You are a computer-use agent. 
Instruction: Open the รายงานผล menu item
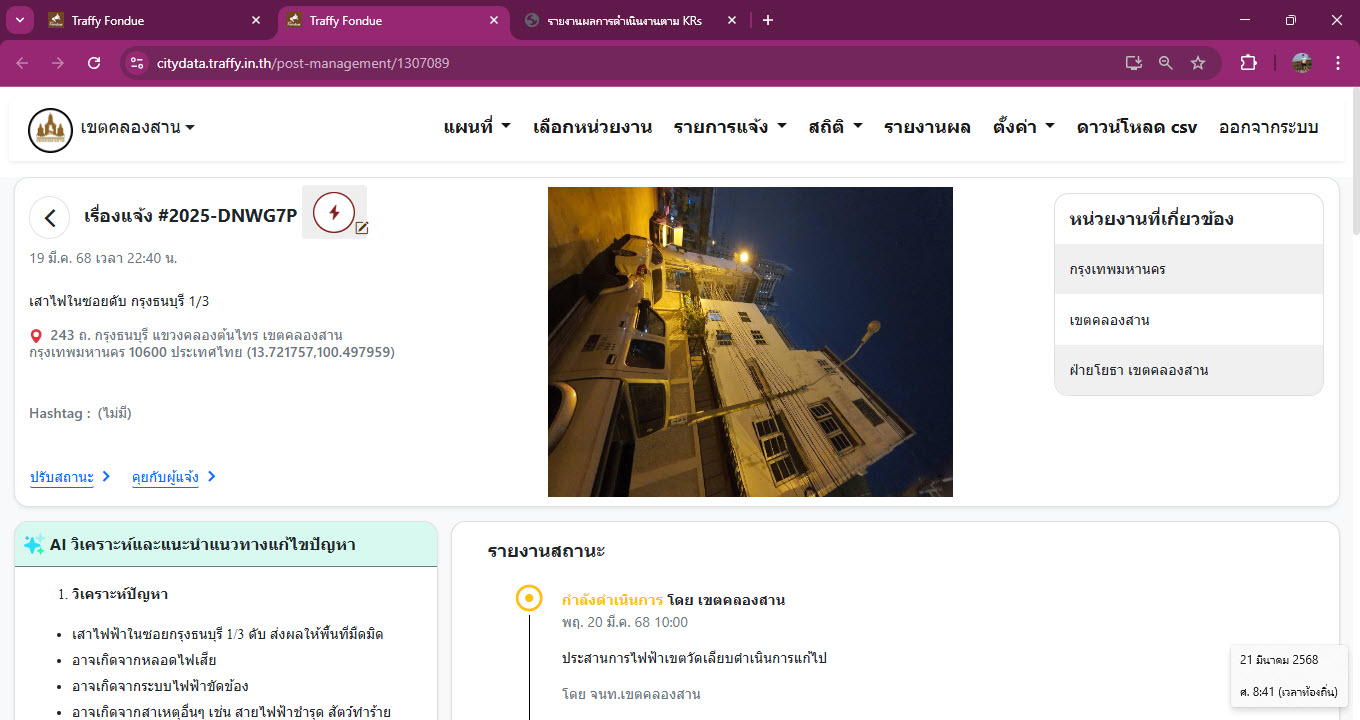(x=927, y=127)
